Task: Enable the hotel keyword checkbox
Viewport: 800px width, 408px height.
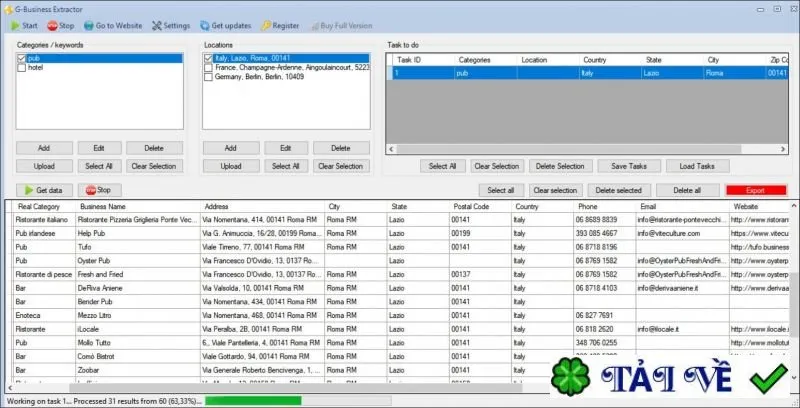Action: [21, 67]
